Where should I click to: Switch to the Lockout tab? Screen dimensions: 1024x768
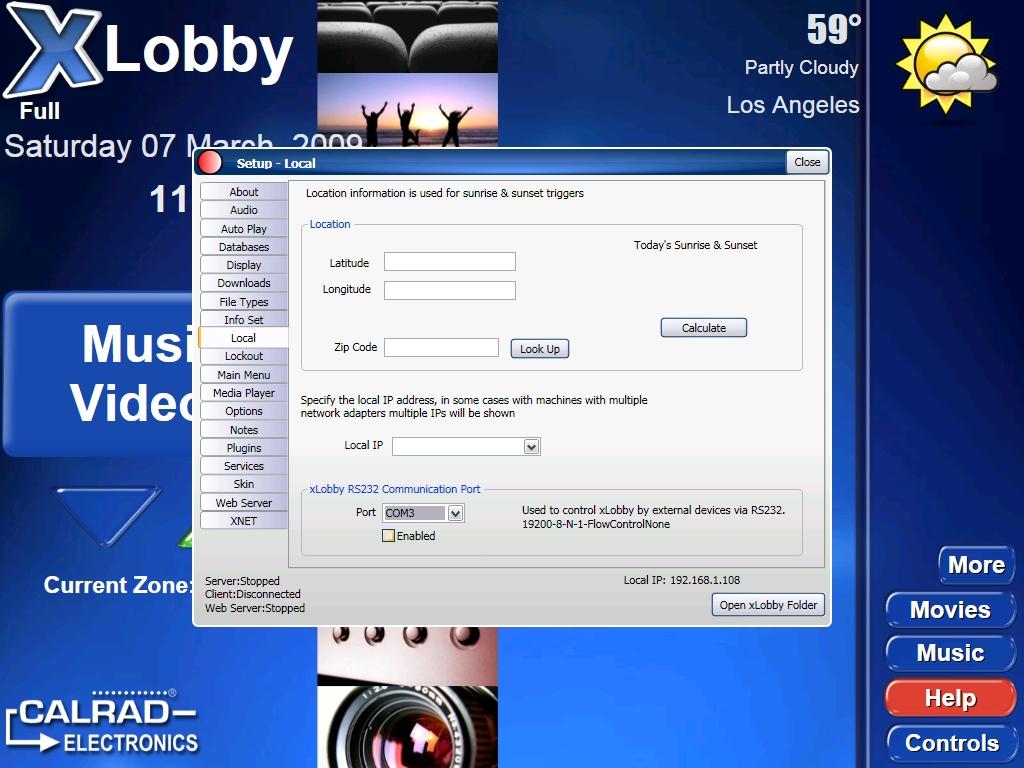tap(244, 357)
